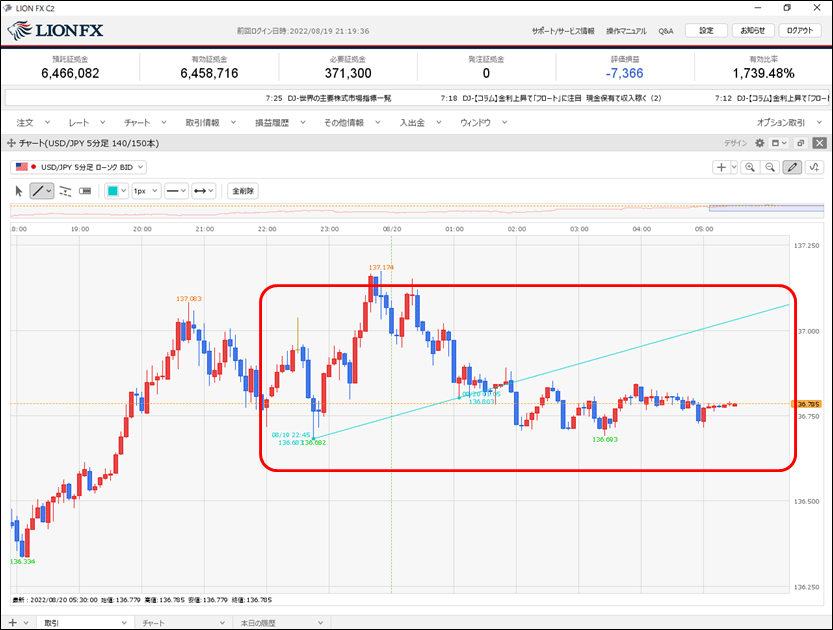Open the その他情報 other info menu
Viewport: 833px width, 630px height.
click(352, 123)
